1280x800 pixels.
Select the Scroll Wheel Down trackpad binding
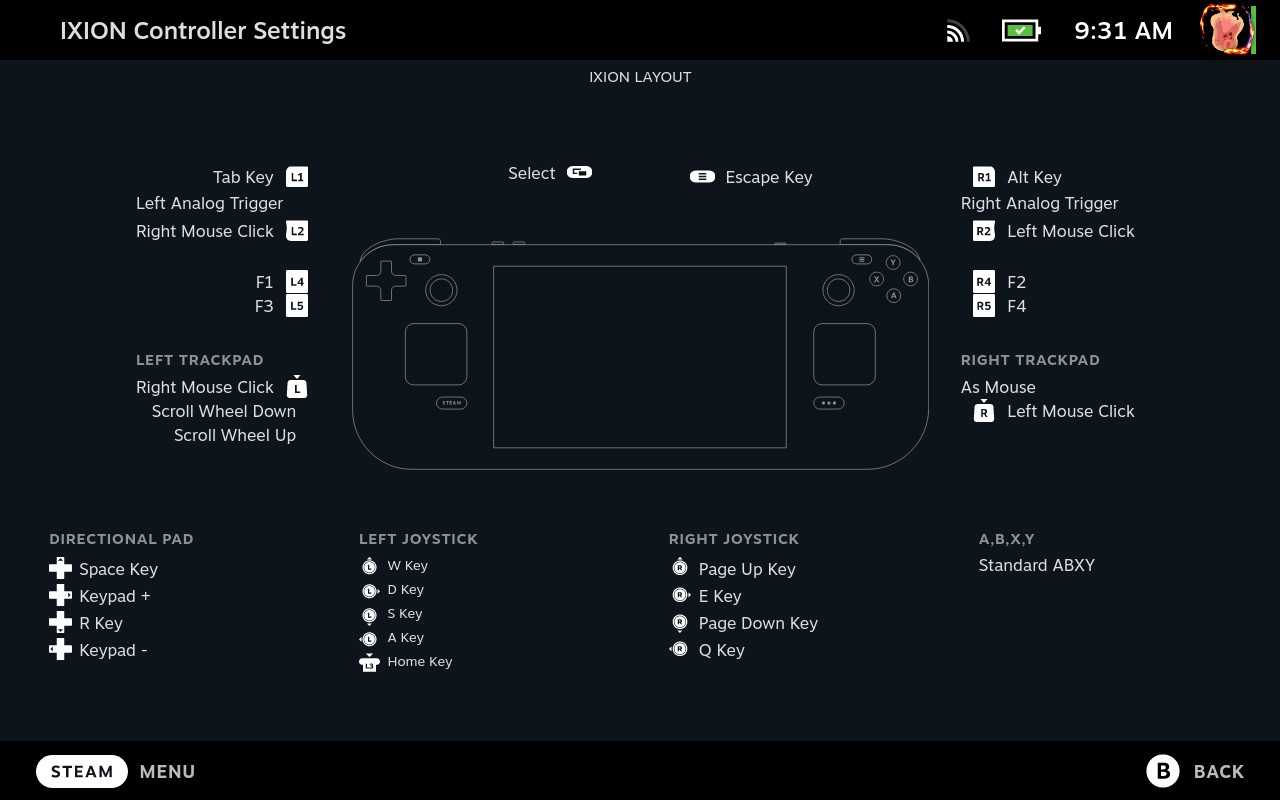pyautogui.click(x=224, y=411)
